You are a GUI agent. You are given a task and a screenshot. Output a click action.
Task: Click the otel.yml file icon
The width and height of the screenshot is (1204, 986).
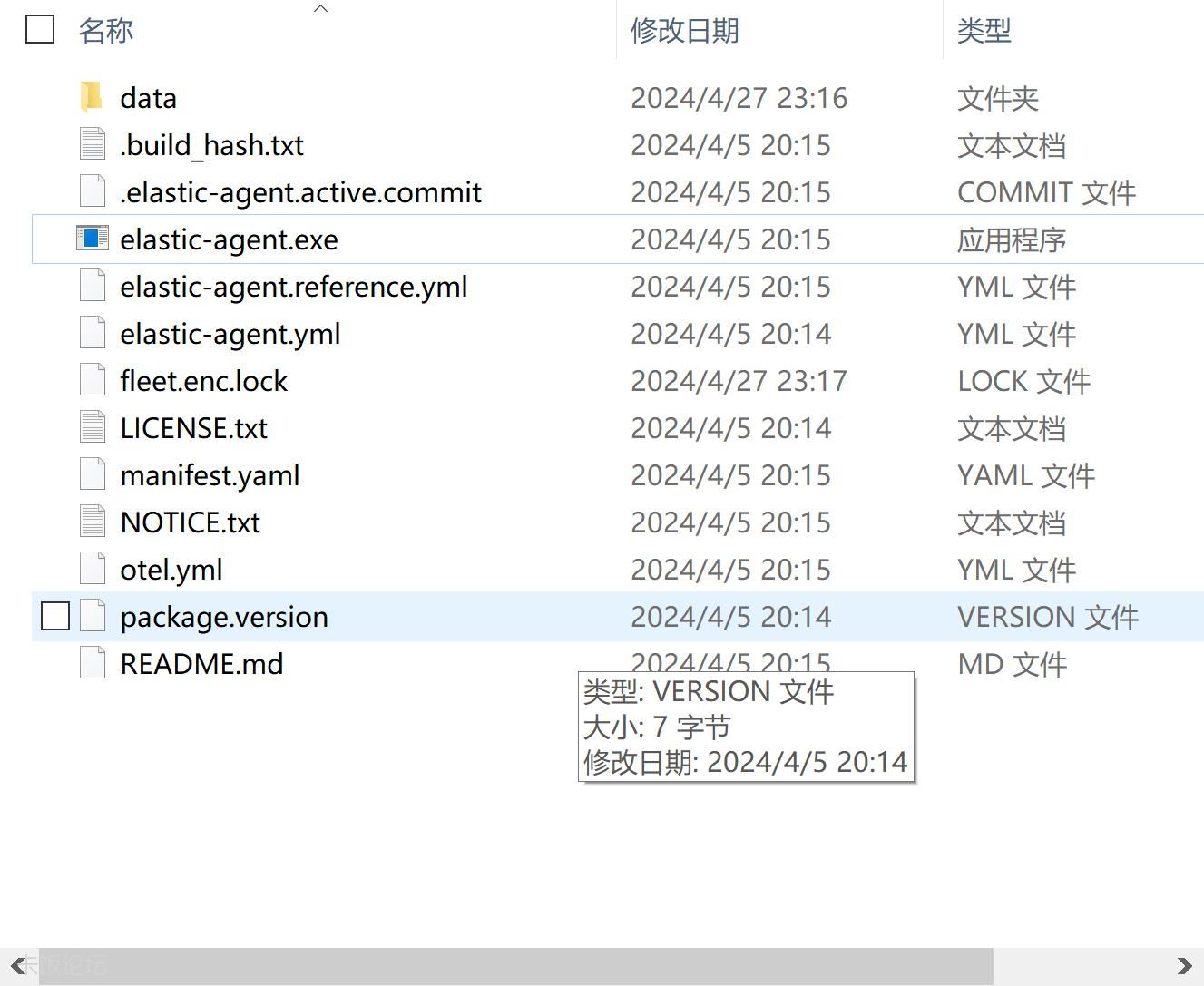(92, 569)
